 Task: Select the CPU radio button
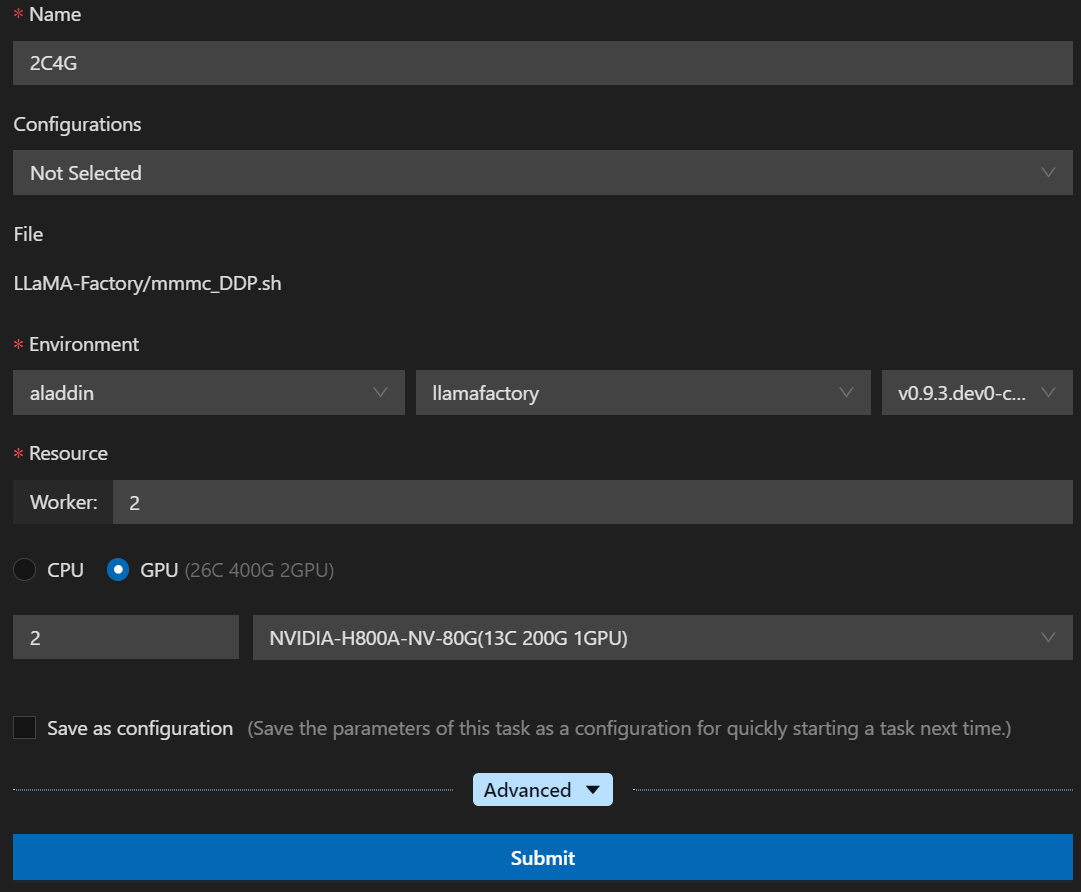[x=25, y=570]
